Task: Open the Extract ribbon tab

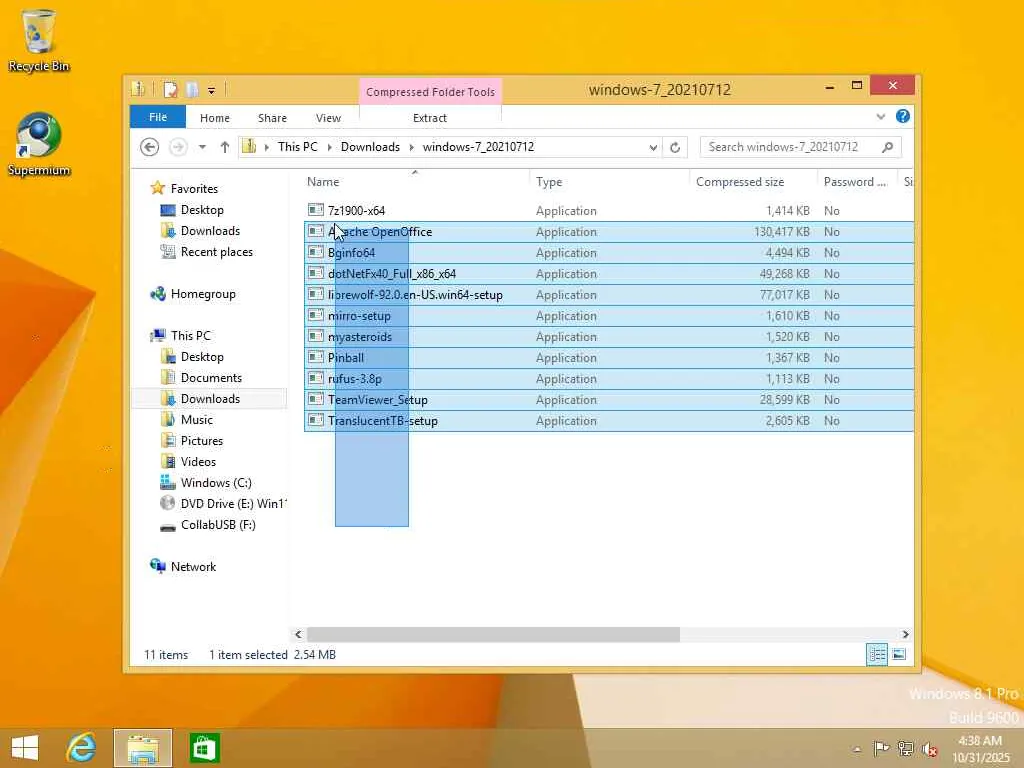Action: pyautogui.click(x=430, y=118)
